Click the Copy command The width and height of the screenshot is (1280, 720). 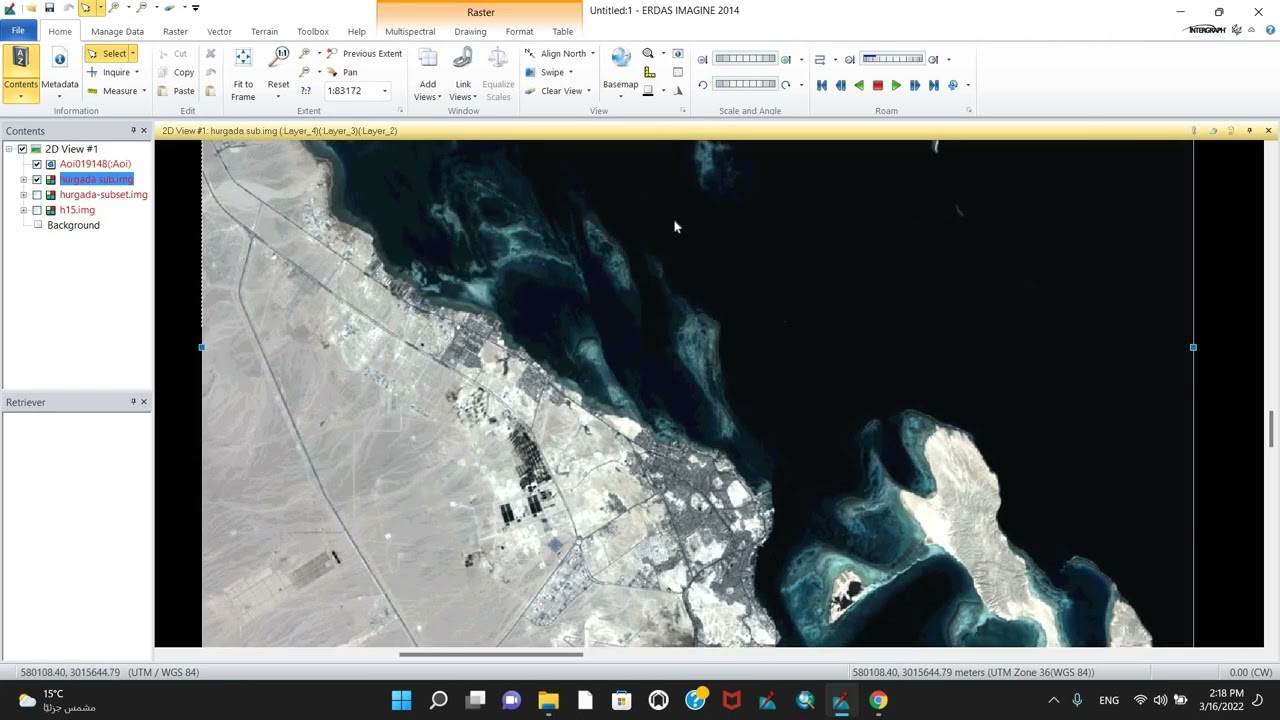click(176, 72)
